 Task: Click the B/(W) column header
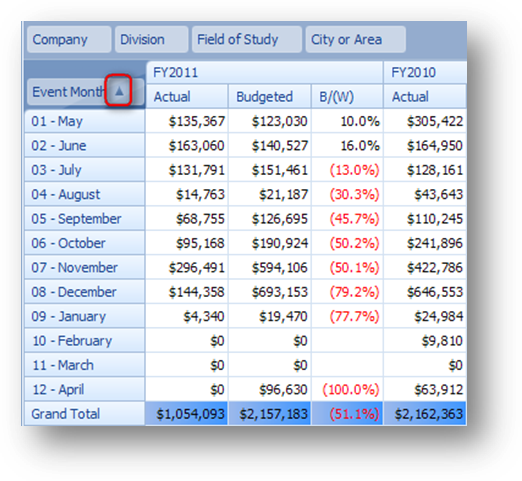[347, 97]
